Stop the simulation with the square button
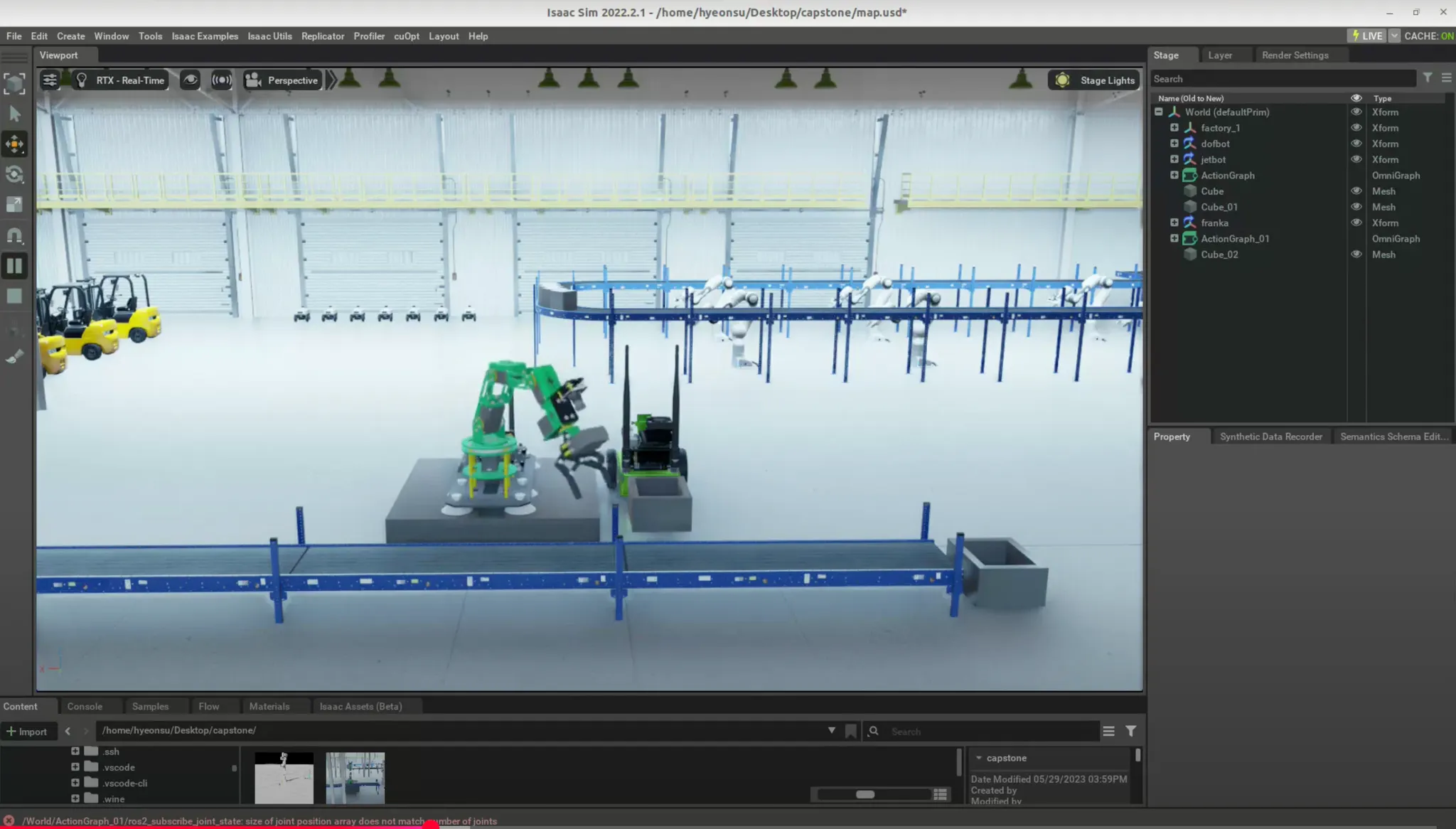1456x829 pixels. click(x=14, y=296)
